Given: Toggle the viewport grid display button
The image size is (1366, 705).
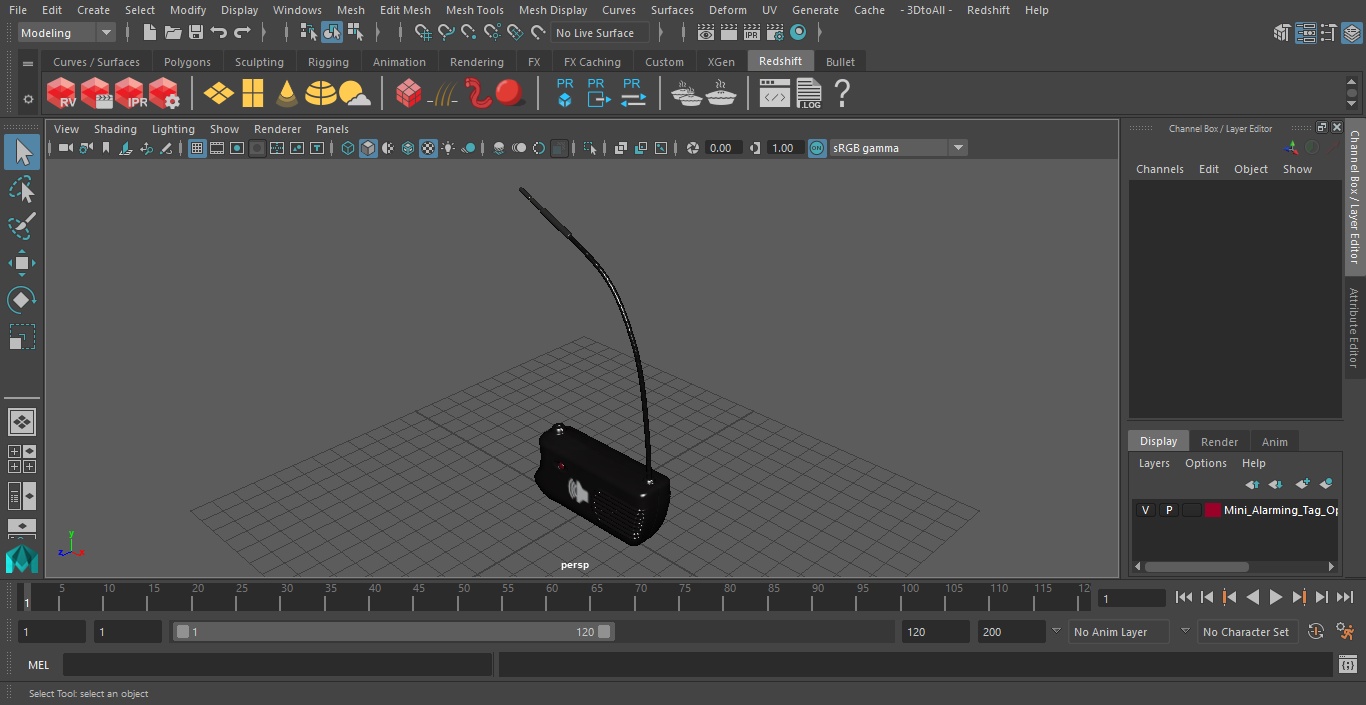Looking at the screenshot, I should (197, 148).
